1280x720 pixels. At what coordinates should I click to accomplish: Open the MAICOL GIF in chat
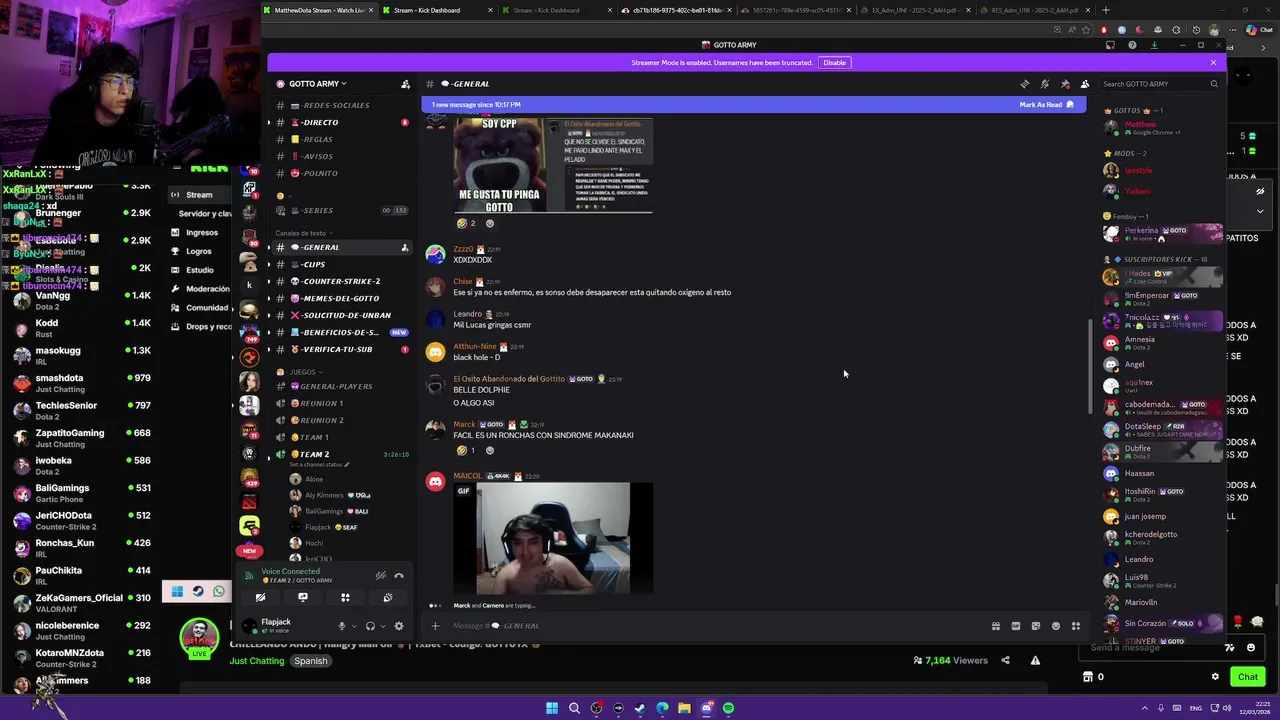coord(554,538)
